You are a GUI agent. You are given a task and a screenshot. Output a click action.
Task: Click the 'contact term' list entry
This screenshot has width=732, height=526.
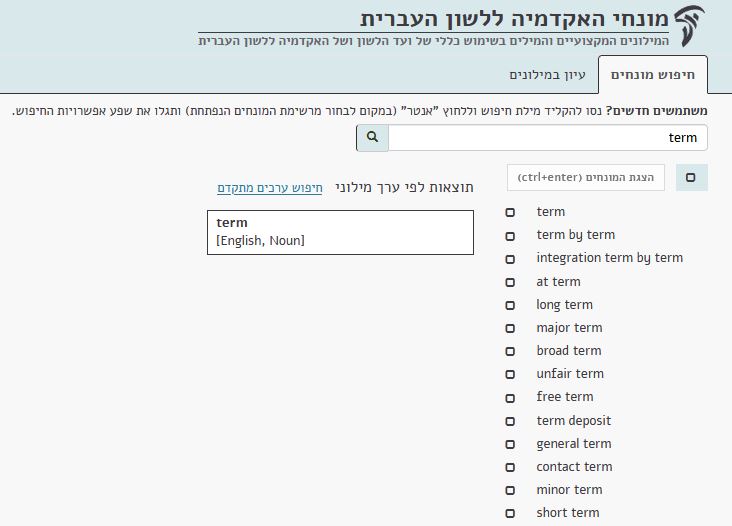tap(573, 467)
